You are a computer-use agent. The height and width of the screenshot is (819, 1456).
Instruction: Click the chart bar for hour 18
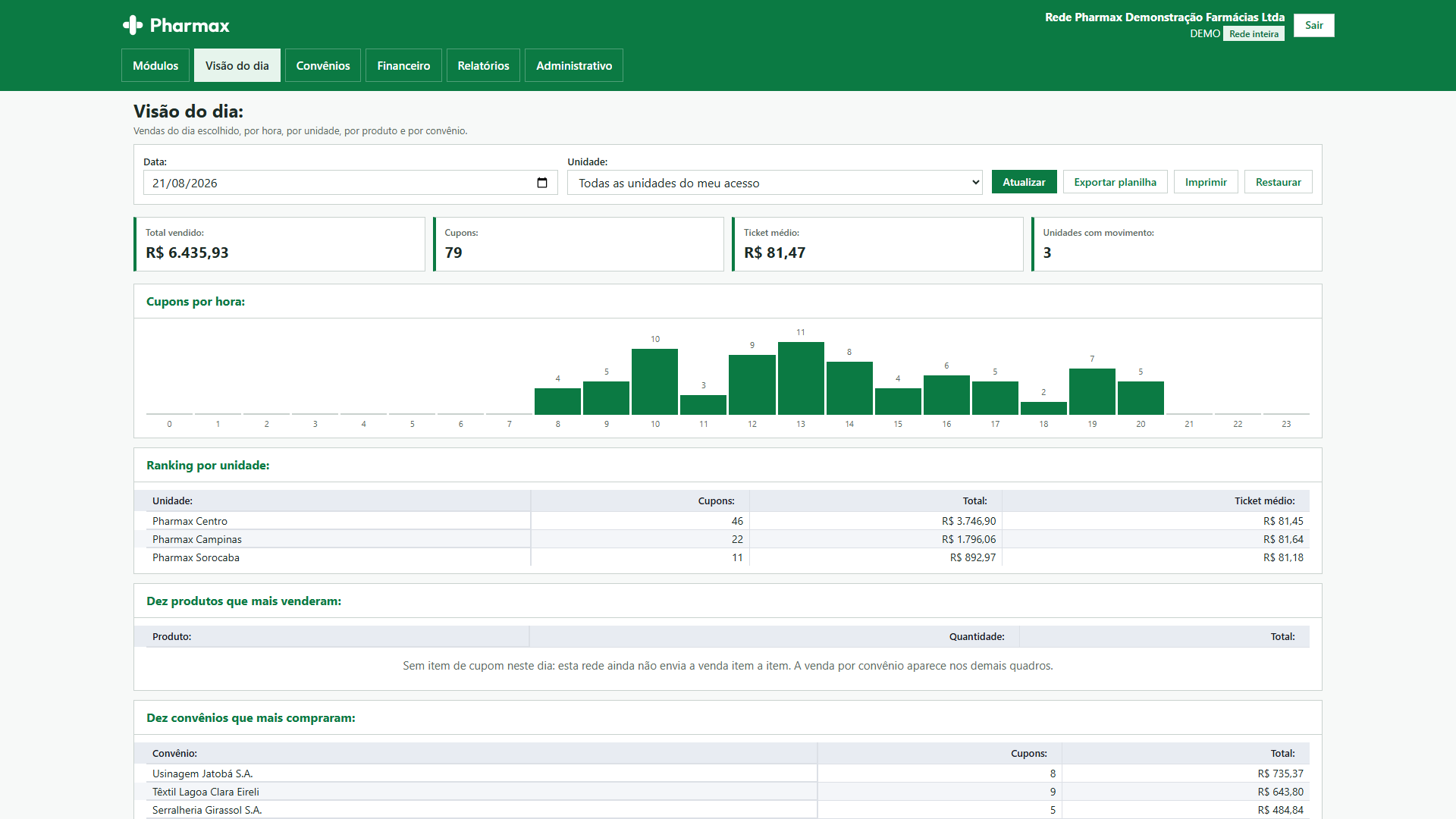tap(1043, 408)
